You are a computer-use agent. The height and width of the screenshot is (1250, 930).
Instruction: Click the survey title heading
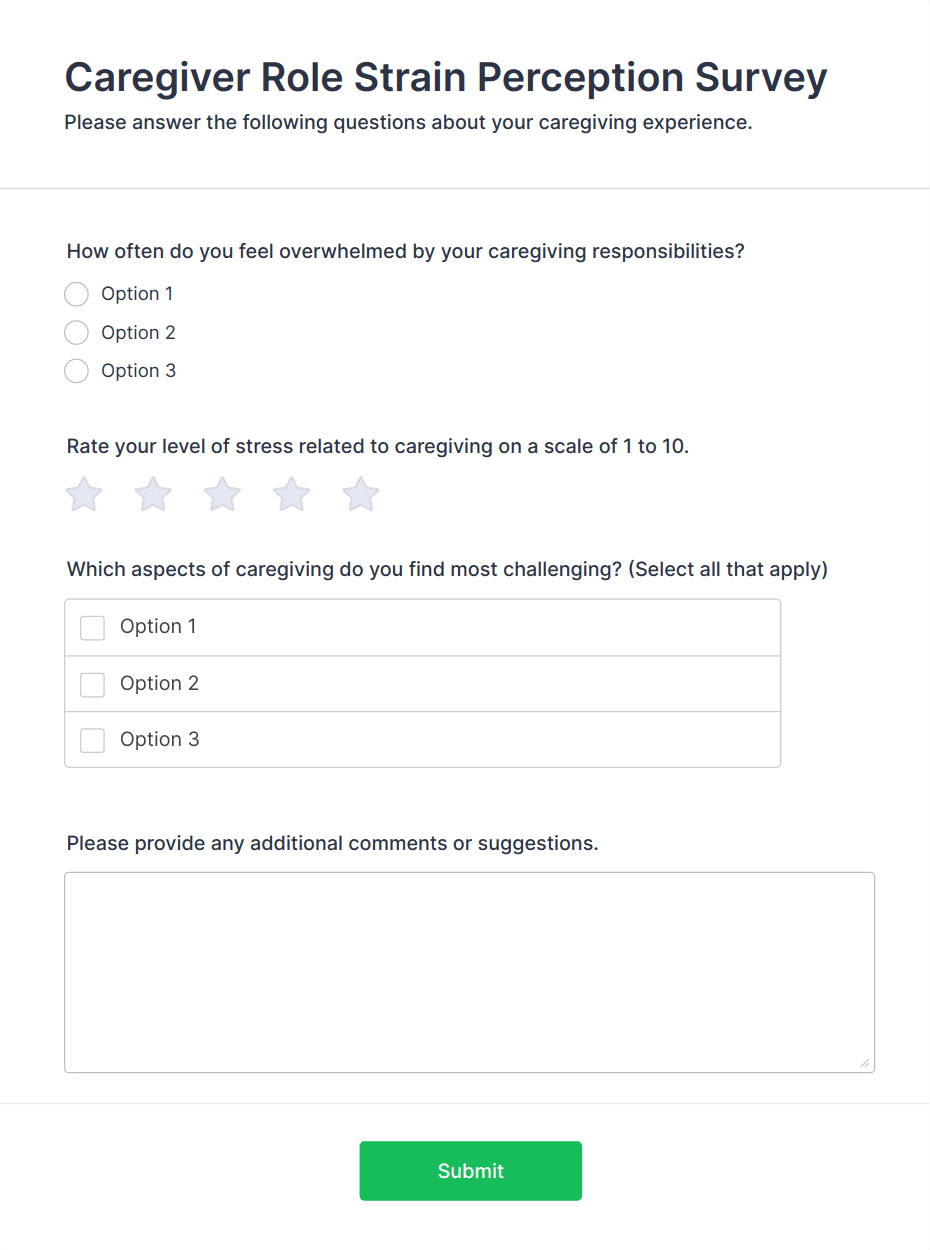[446, 77]
